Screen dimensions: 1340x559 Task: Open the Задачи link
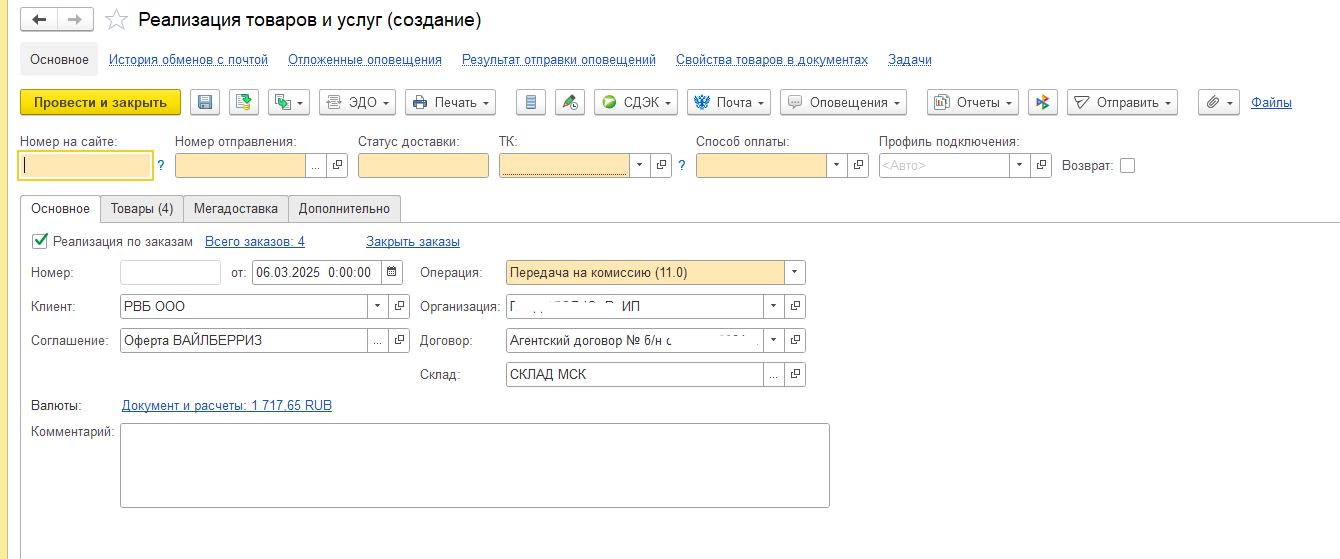[910, 60]
